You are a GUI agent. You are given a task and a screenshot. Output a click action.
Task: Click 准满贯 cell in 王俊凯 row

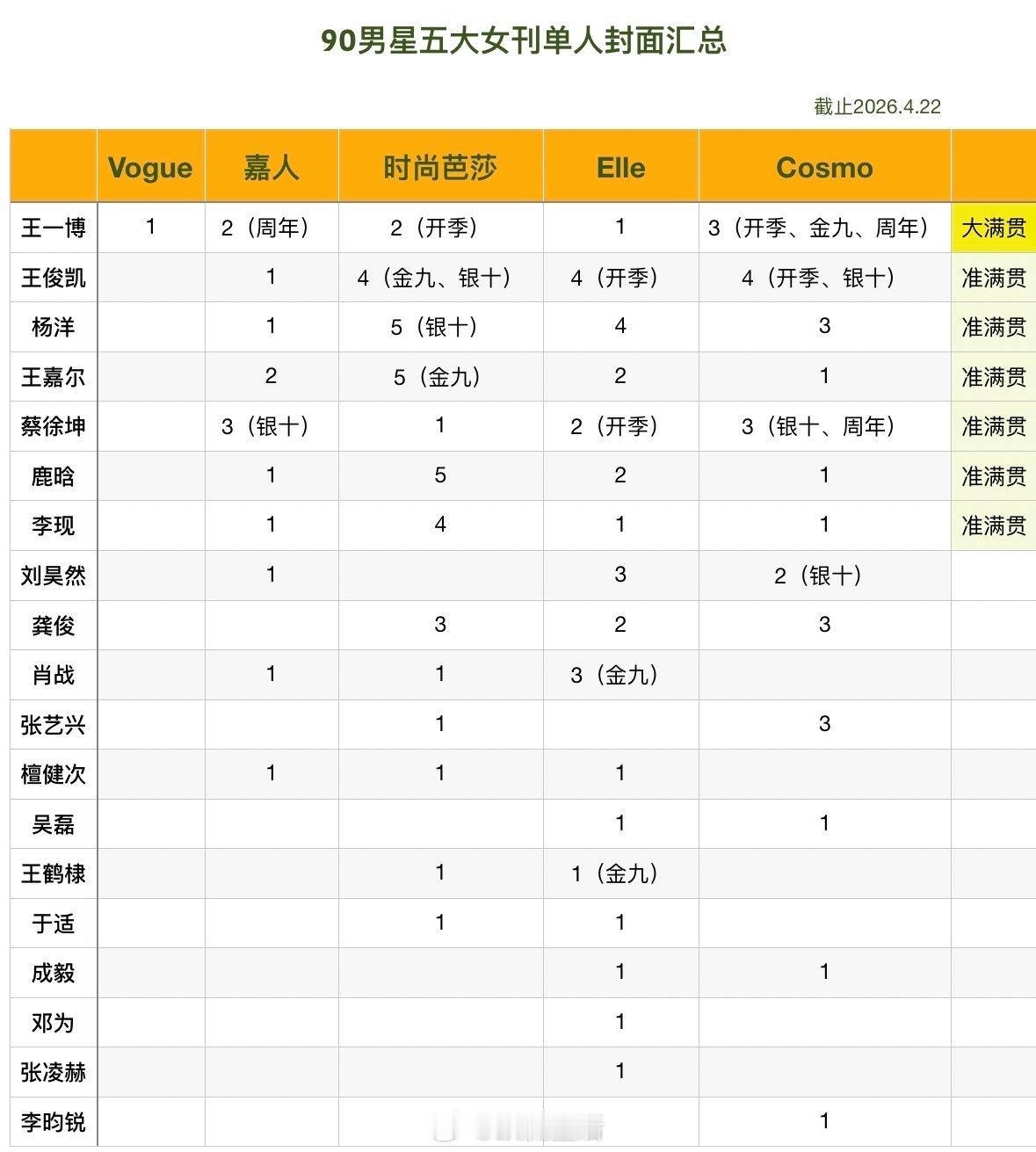(x=994, y=278)
